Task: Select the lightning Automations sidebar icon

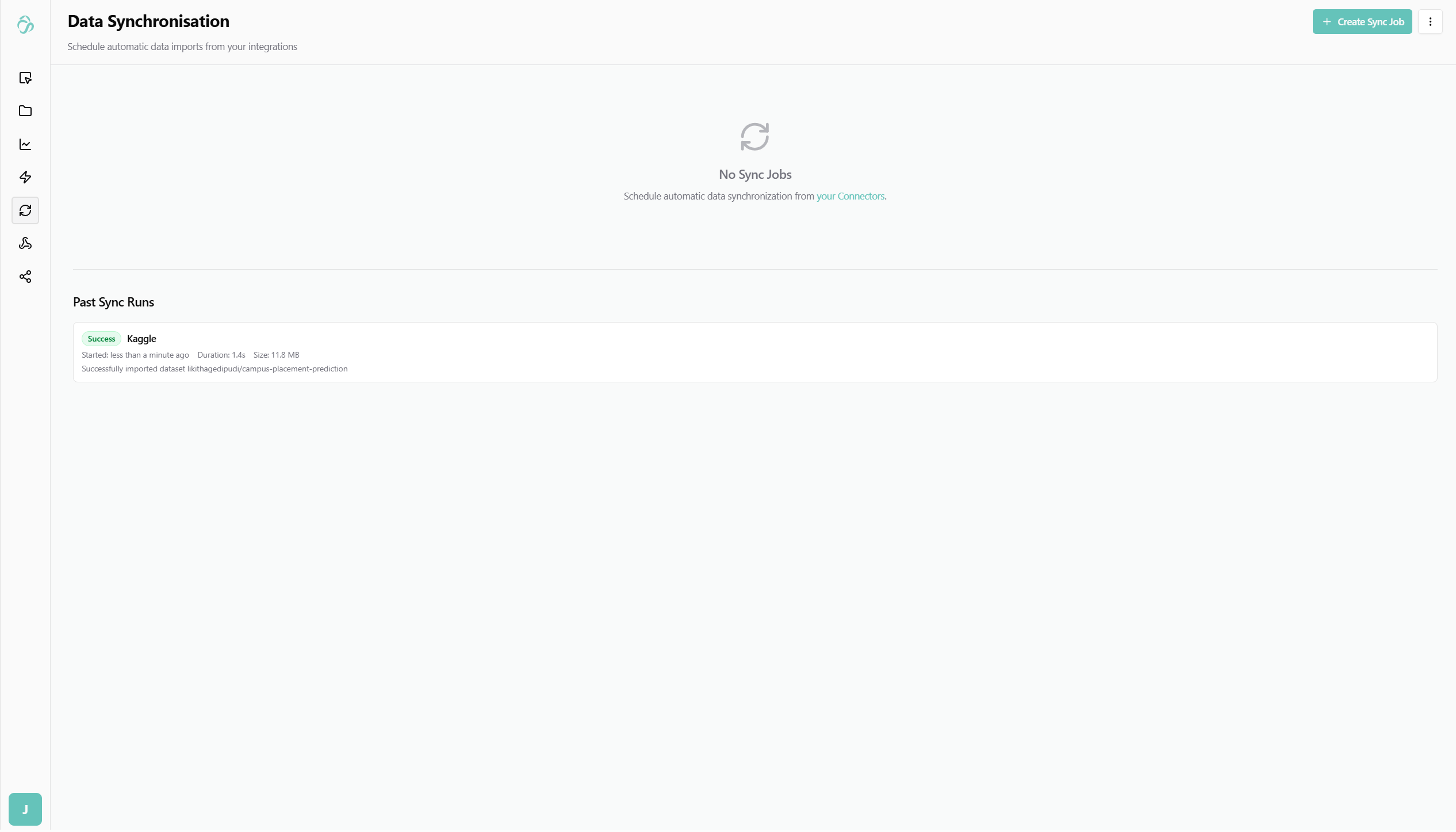Action: pos(25,178)
